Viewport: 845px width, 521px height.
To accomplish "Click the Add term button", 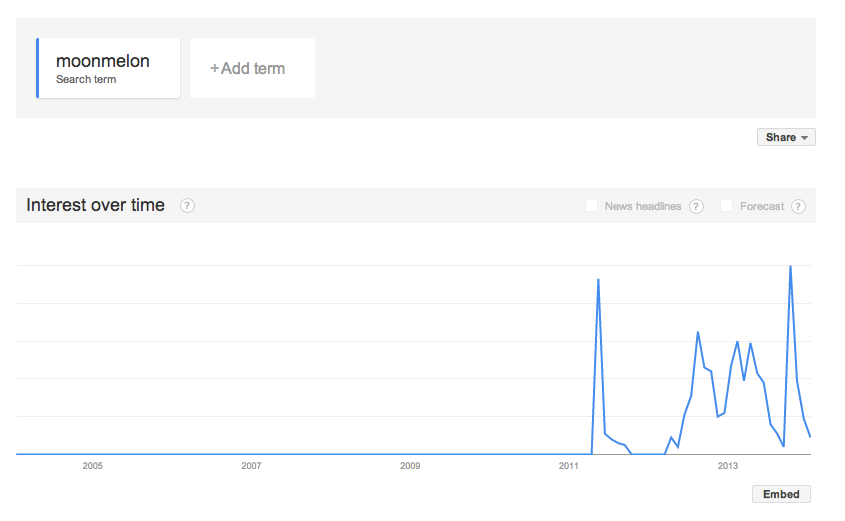I will click(252, 69).
